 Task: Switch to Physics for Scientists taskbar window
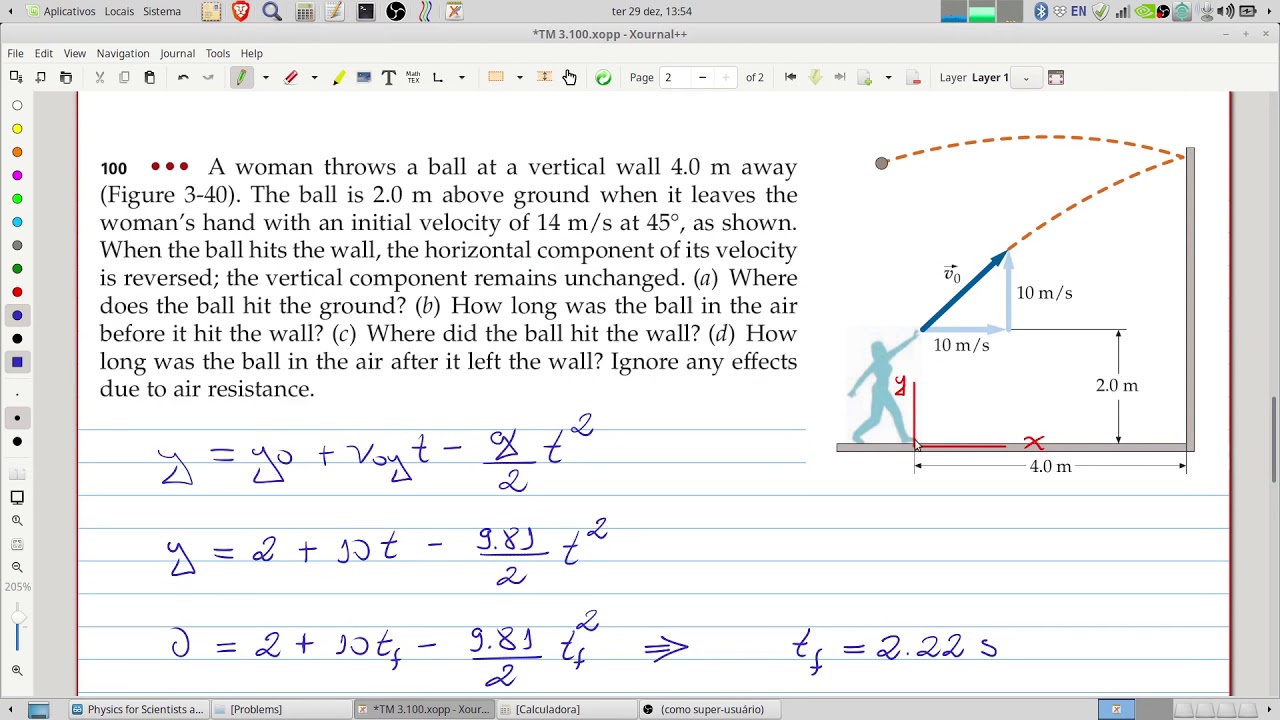coord(137,709)
